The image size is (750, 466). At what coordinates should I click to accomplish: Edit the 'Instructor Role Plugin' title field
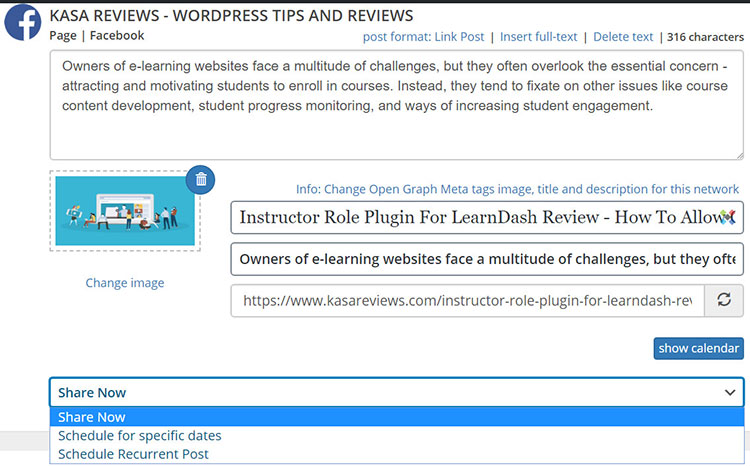coord(487,217)
